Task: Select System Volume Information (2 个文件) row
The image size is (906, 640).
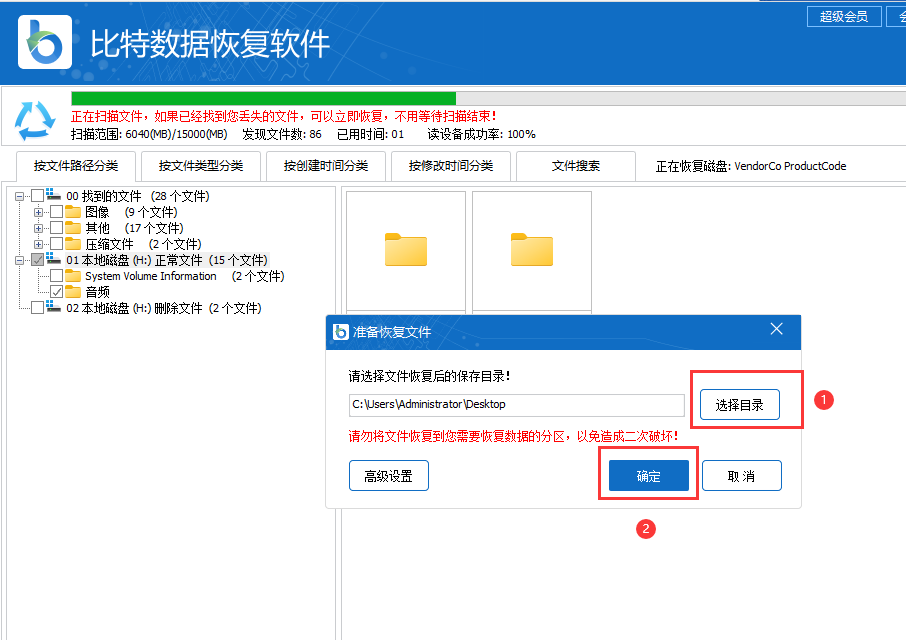Action: [184, 276]
